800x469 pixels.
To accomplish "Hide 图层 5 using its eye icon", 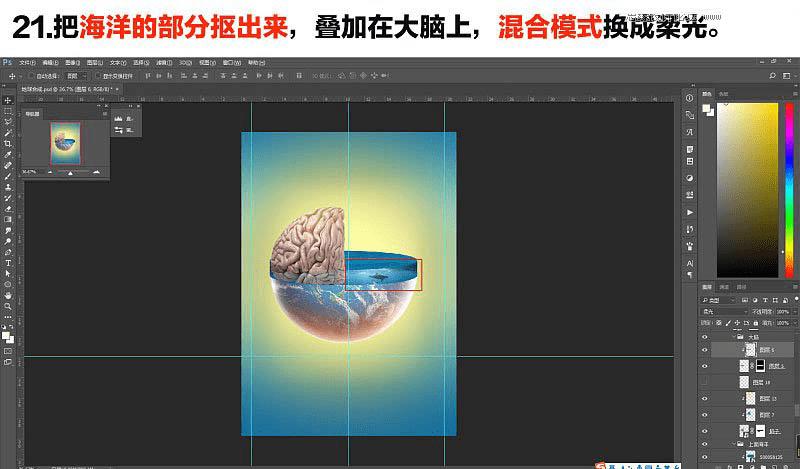I will [x=705, y=366].
